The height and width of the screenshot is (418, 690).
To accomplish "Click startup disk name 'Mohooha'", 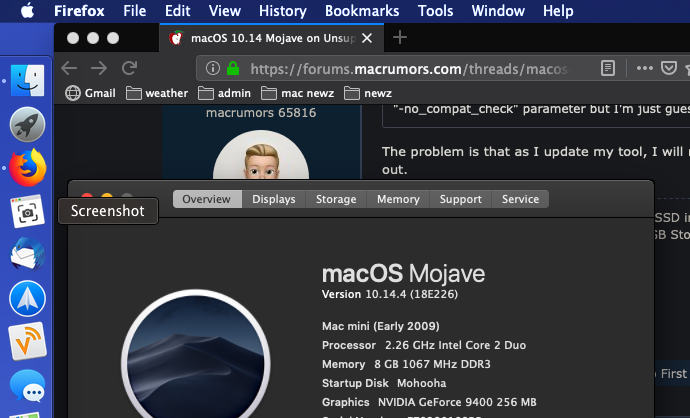I will 422,383.
